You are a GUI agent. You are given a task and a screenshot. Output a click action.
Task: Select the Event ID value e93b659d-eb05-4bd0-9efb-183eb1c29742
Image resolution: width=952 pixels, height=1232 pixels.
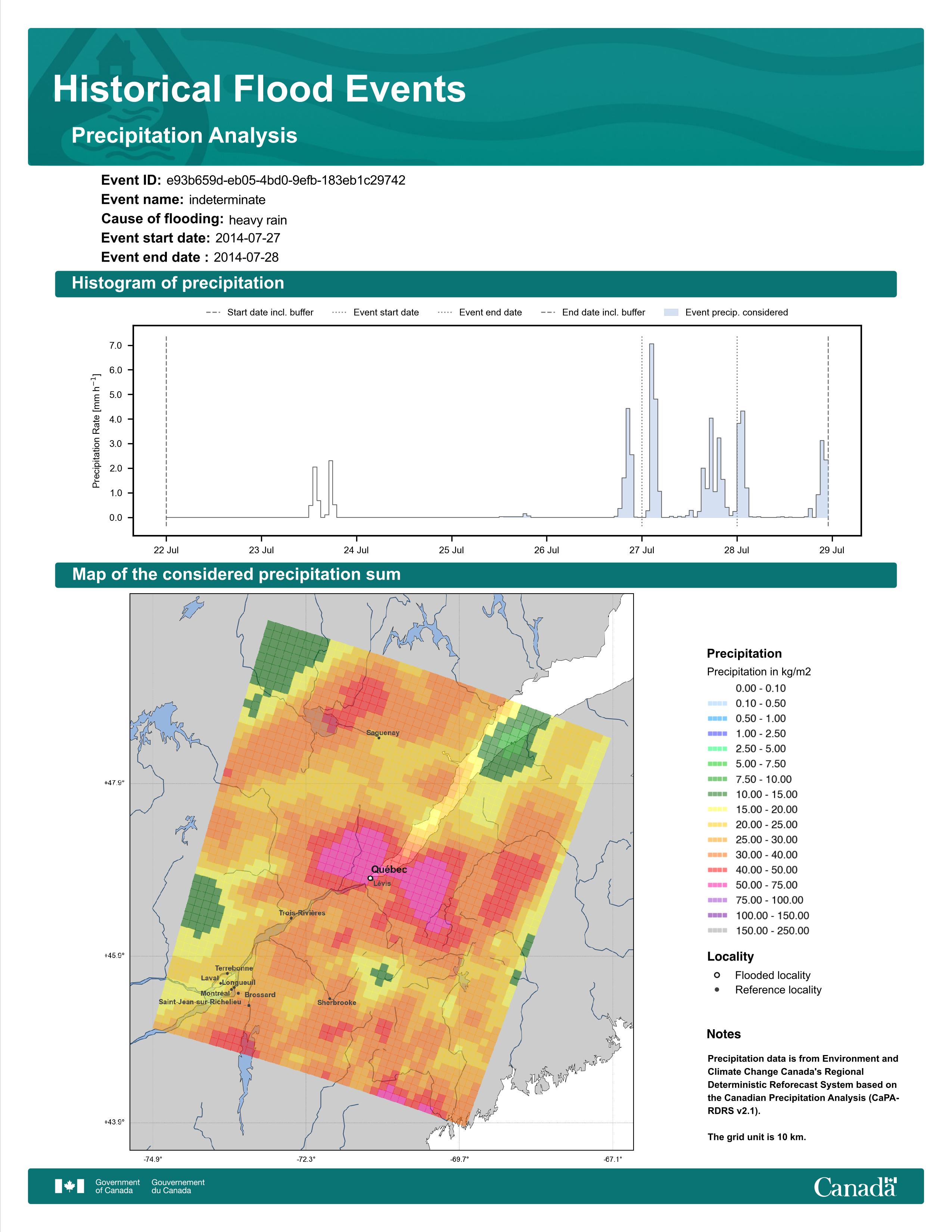click(x=286, y=181)
